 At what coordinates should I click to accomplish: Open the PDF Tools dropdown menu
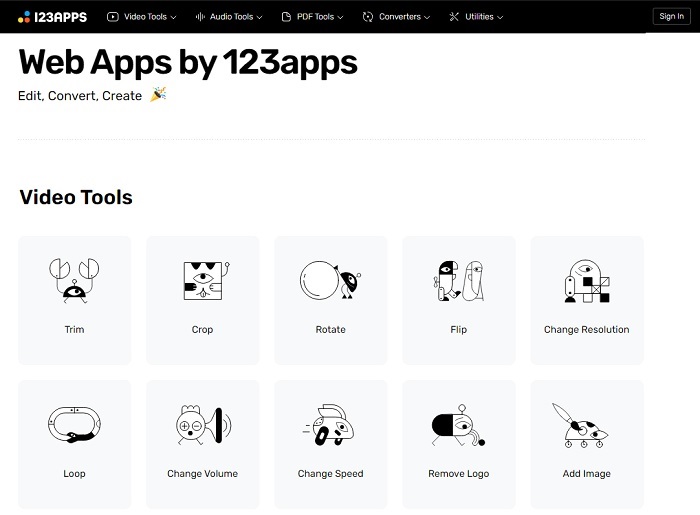[x=314, y=17]
